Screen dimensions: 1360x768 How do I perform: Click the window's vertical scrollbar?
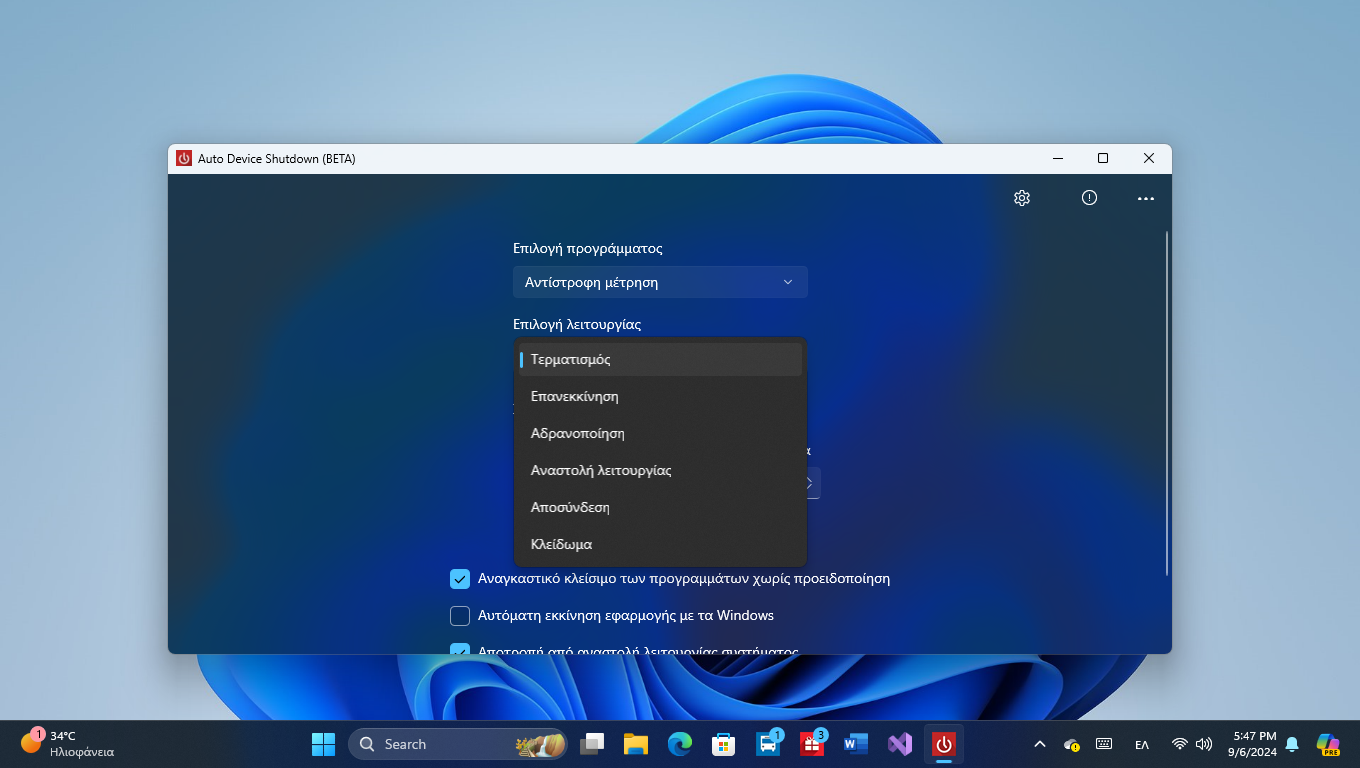tap(1166, 404)
